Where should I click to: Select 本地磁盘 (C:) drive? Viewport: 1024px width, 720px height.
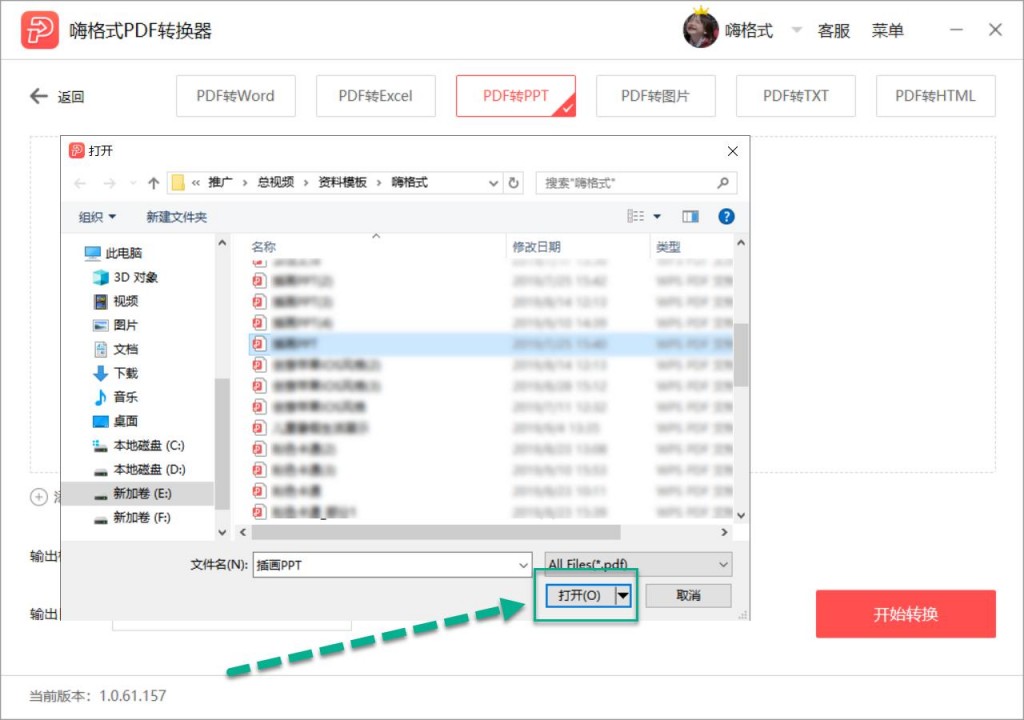pos(138,445)
